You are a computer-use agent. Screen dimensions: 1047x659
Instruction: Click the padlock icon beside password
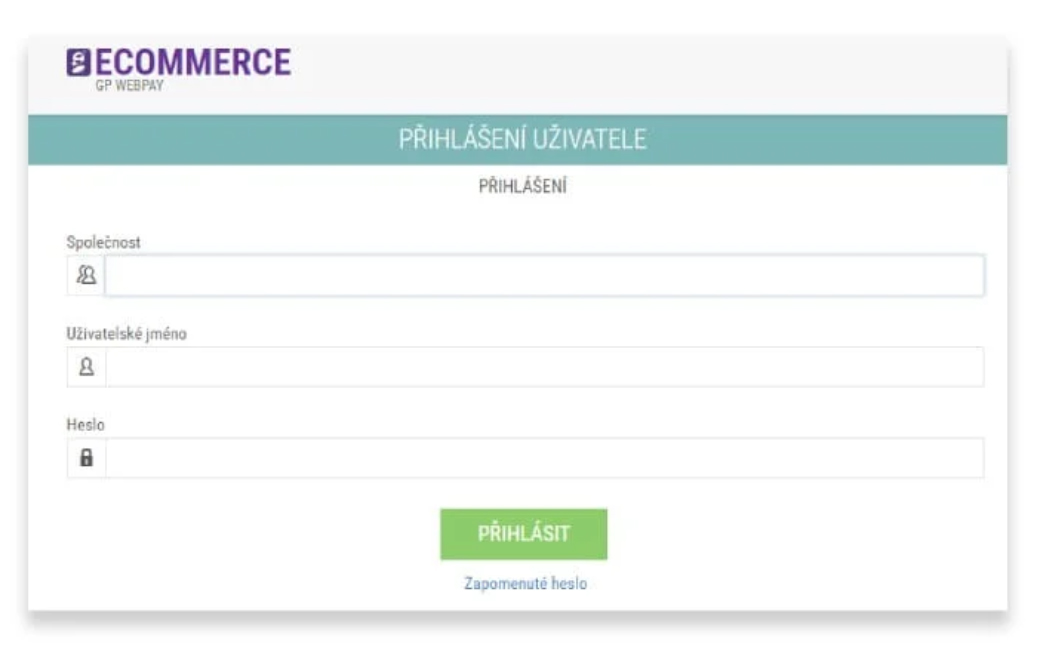coord(86,458)
